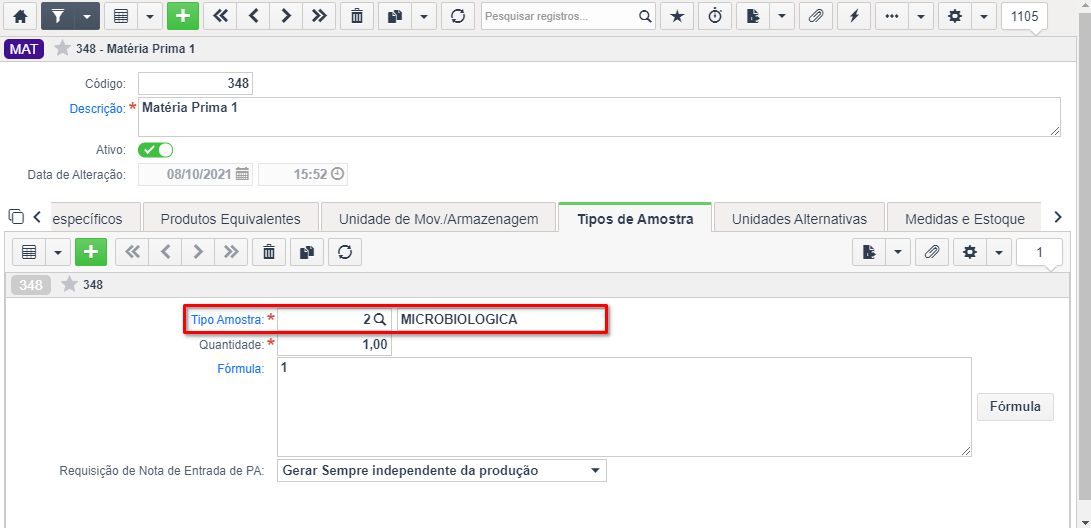The width and height of the screenshot is (1091, 528).
Task: Switch to Unidades Alternativas tab
Action: pyautogui.click(x=799, y=218)
